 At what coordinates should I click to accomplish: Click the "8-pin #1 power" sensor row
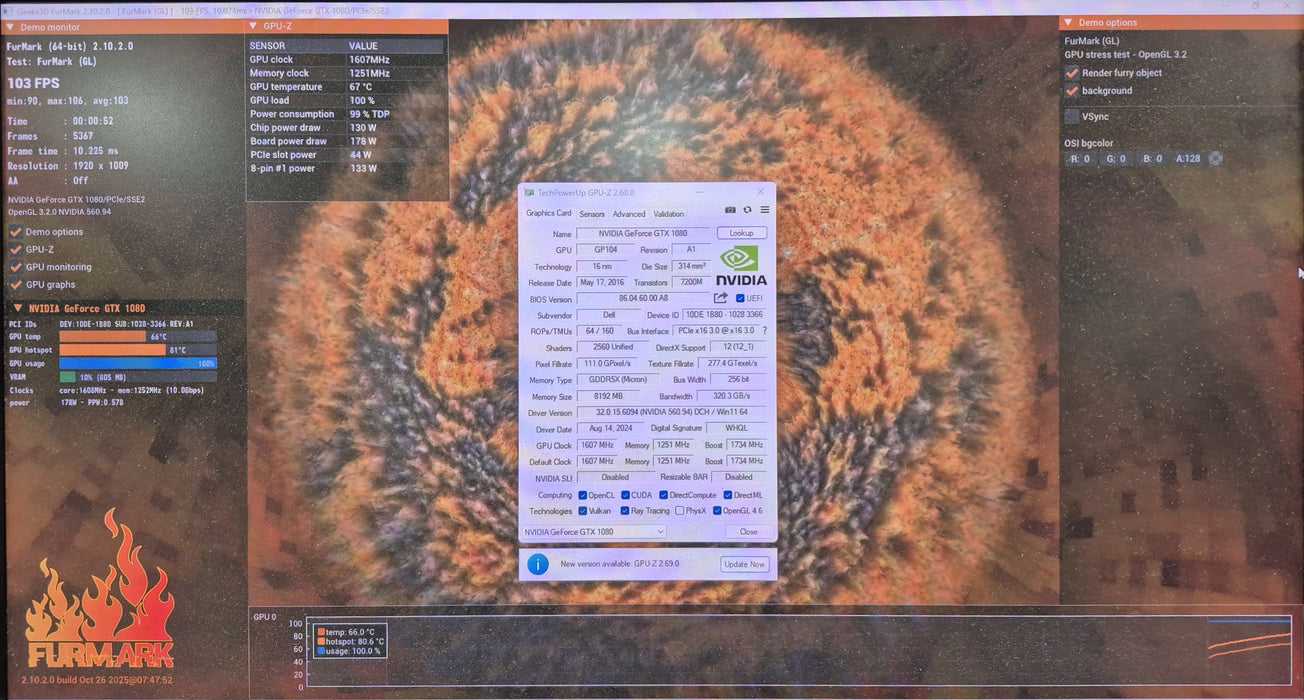tap(346, 168)
